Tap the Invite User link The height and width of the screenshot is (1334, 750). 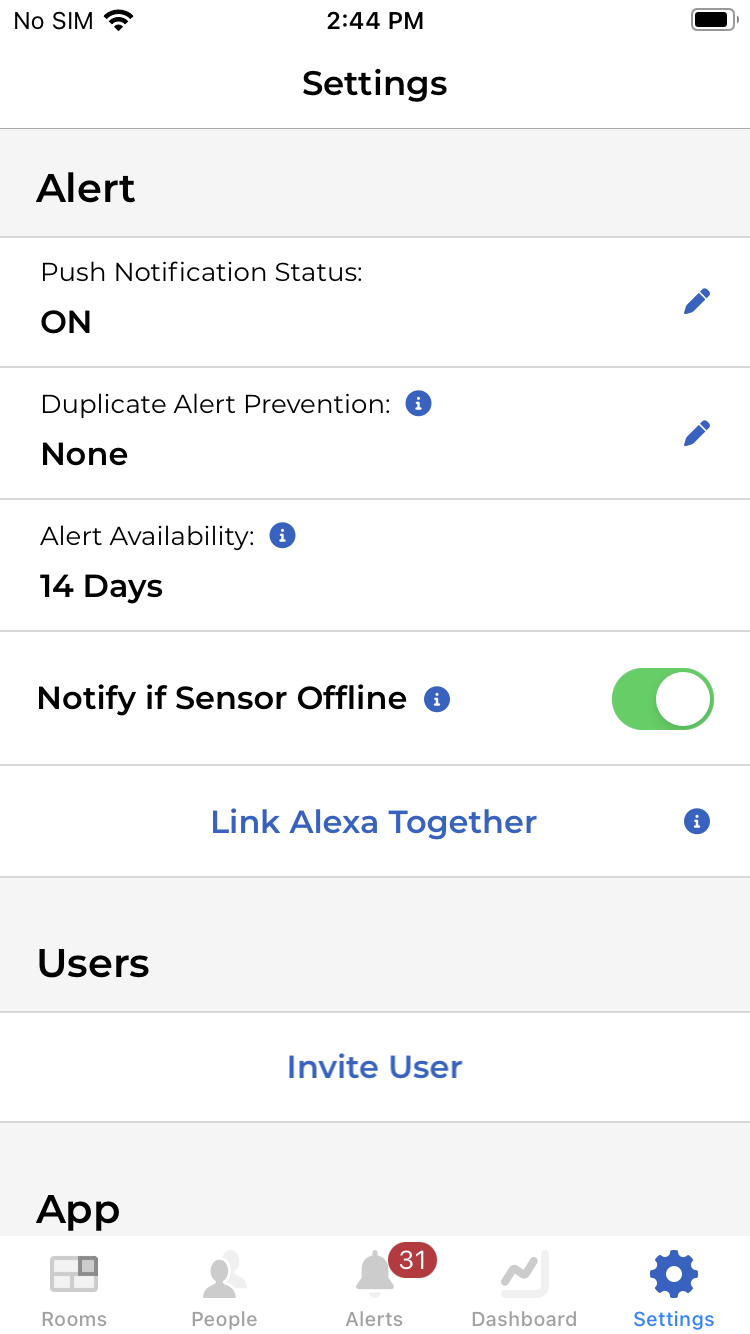[x=375, y=1067]
